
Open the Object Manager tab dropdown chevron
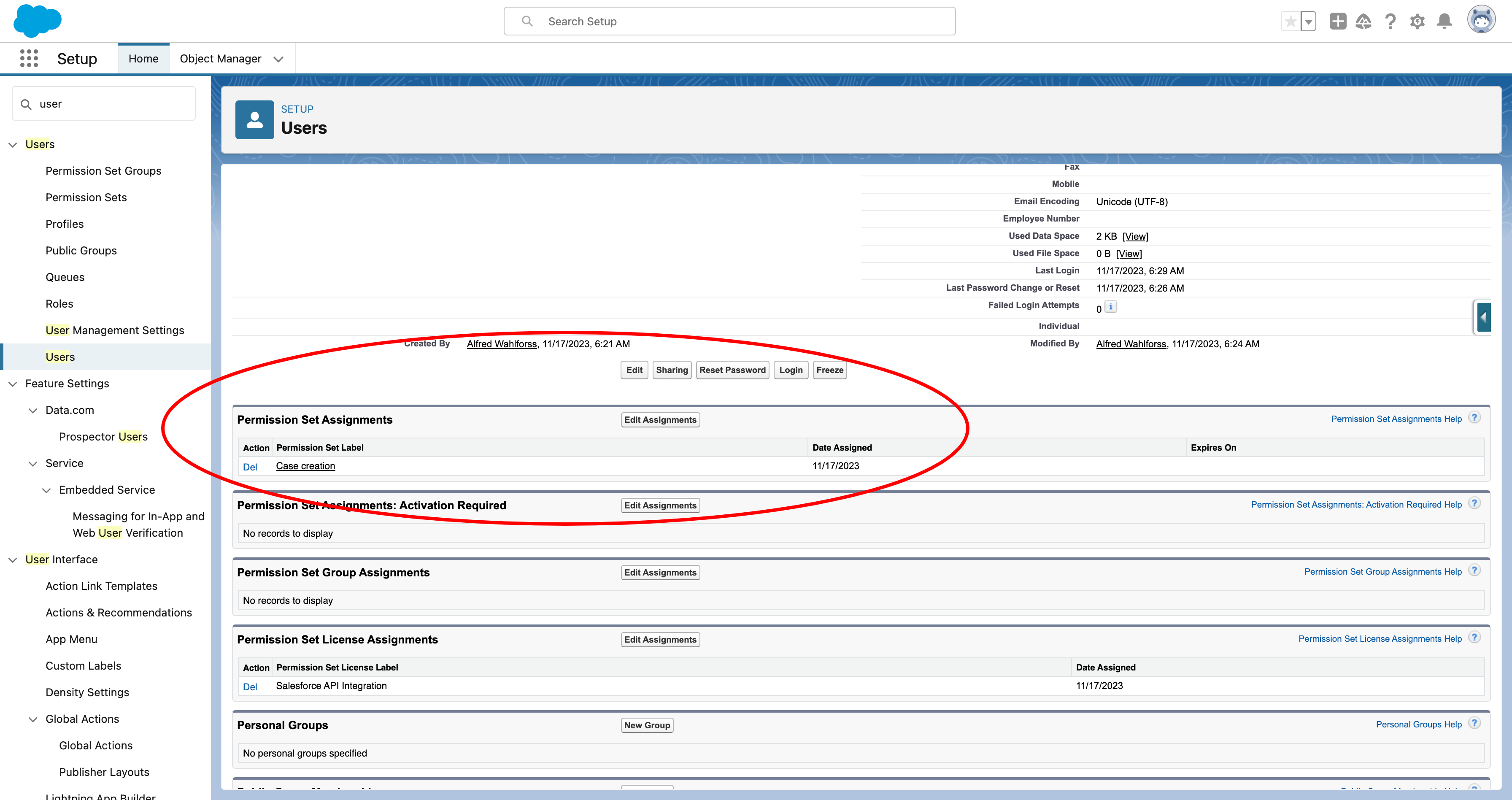pos(279,59)
